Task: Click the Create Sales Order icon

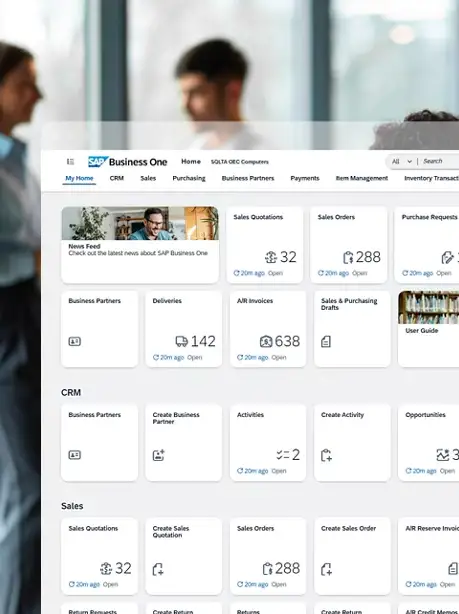Action: tap(326, 569)
